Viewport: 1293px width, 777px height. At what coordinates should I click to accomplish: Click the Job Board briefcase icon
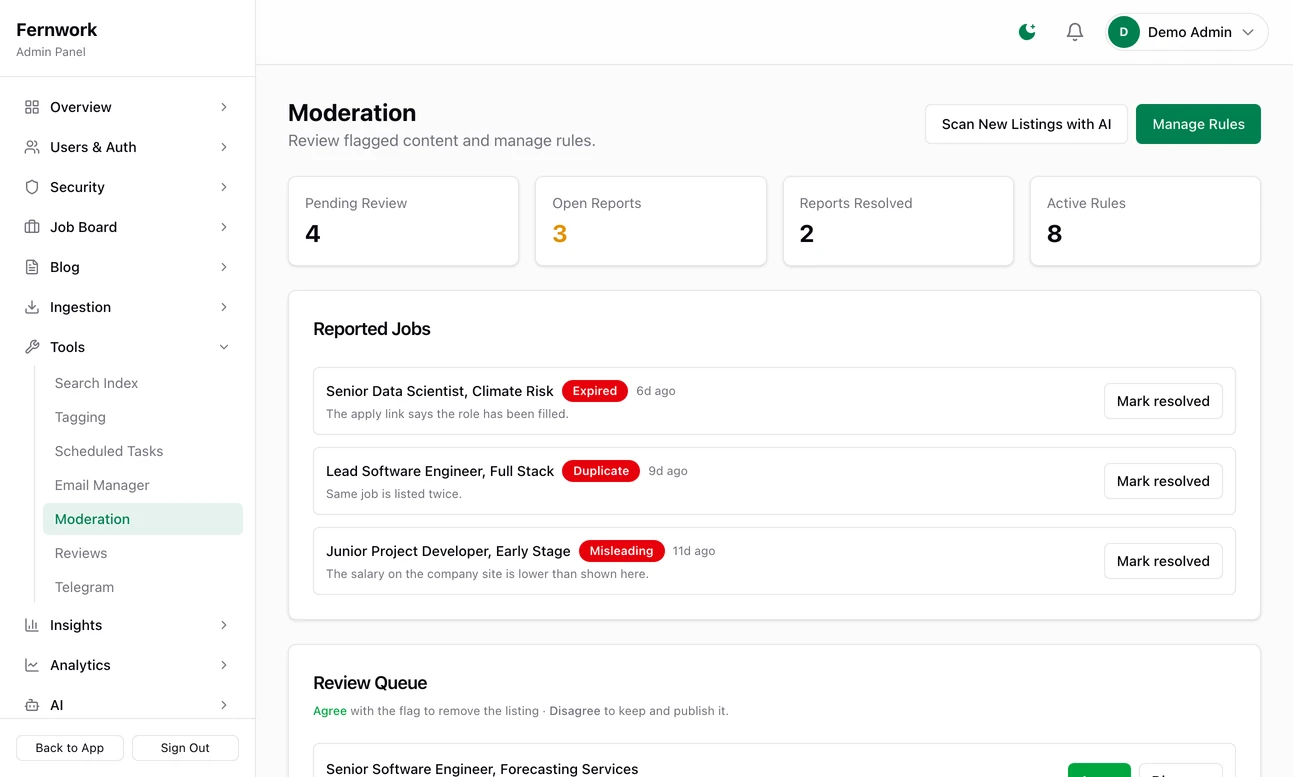(x=32, y=227)
